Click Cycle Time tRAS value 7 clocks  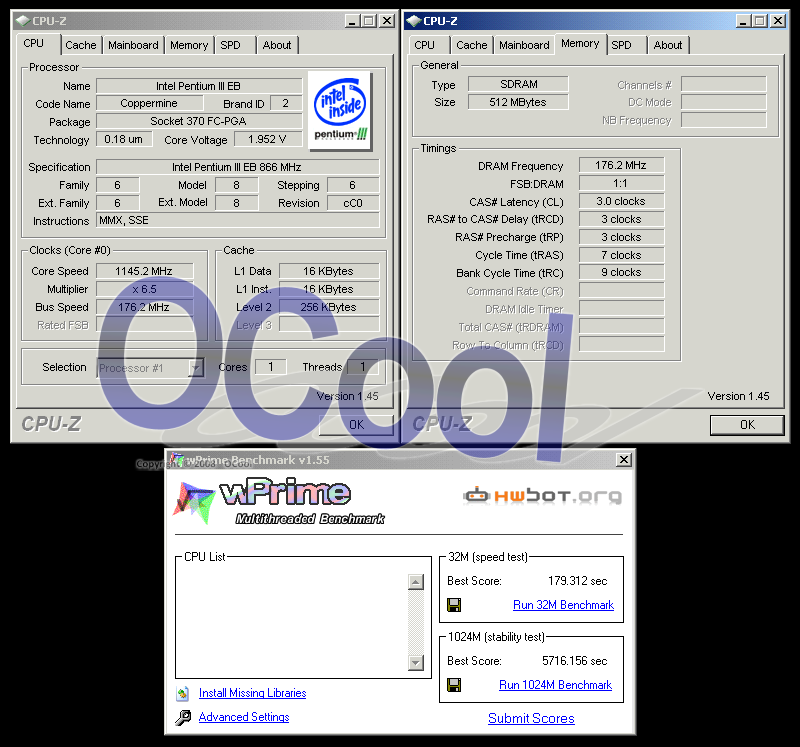pos(621,255)
